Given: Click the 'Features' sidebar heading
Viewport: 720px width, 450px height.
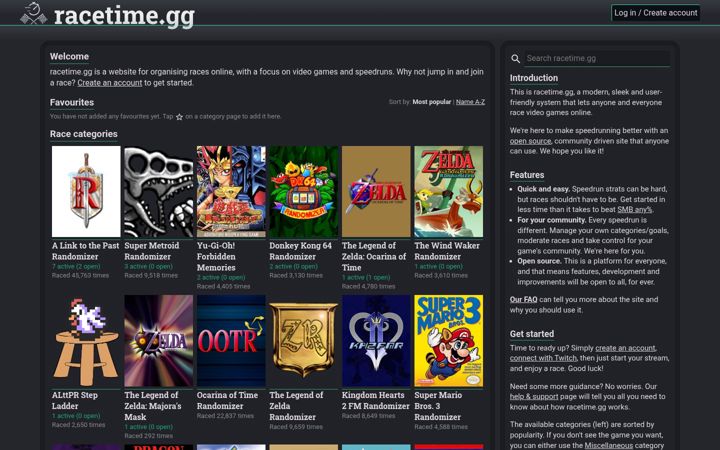Looking at the screenshot, I should [x=527, y=175].
